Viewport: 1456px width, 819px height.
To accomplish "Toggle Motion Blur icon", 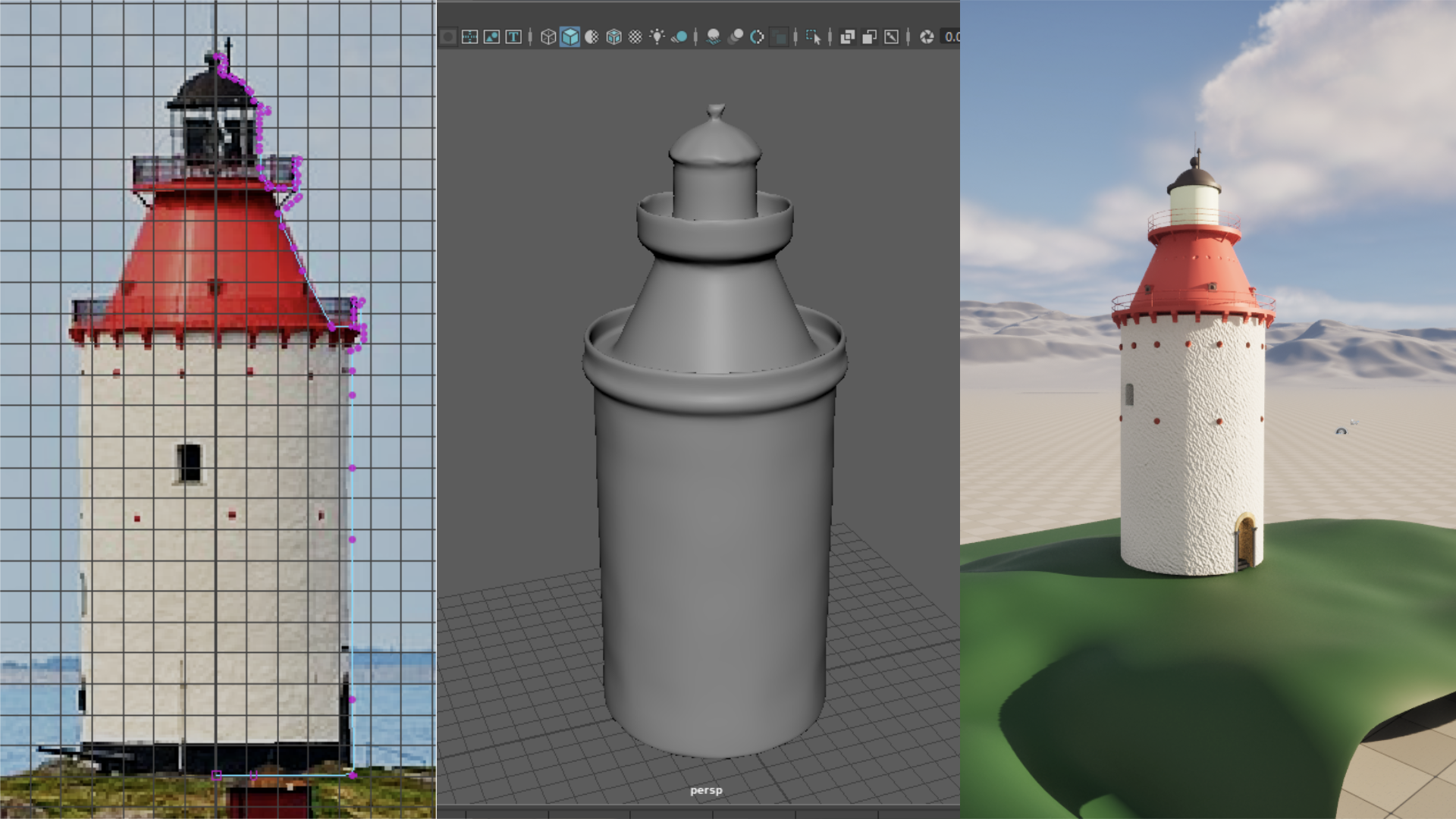I will (735, 36).
